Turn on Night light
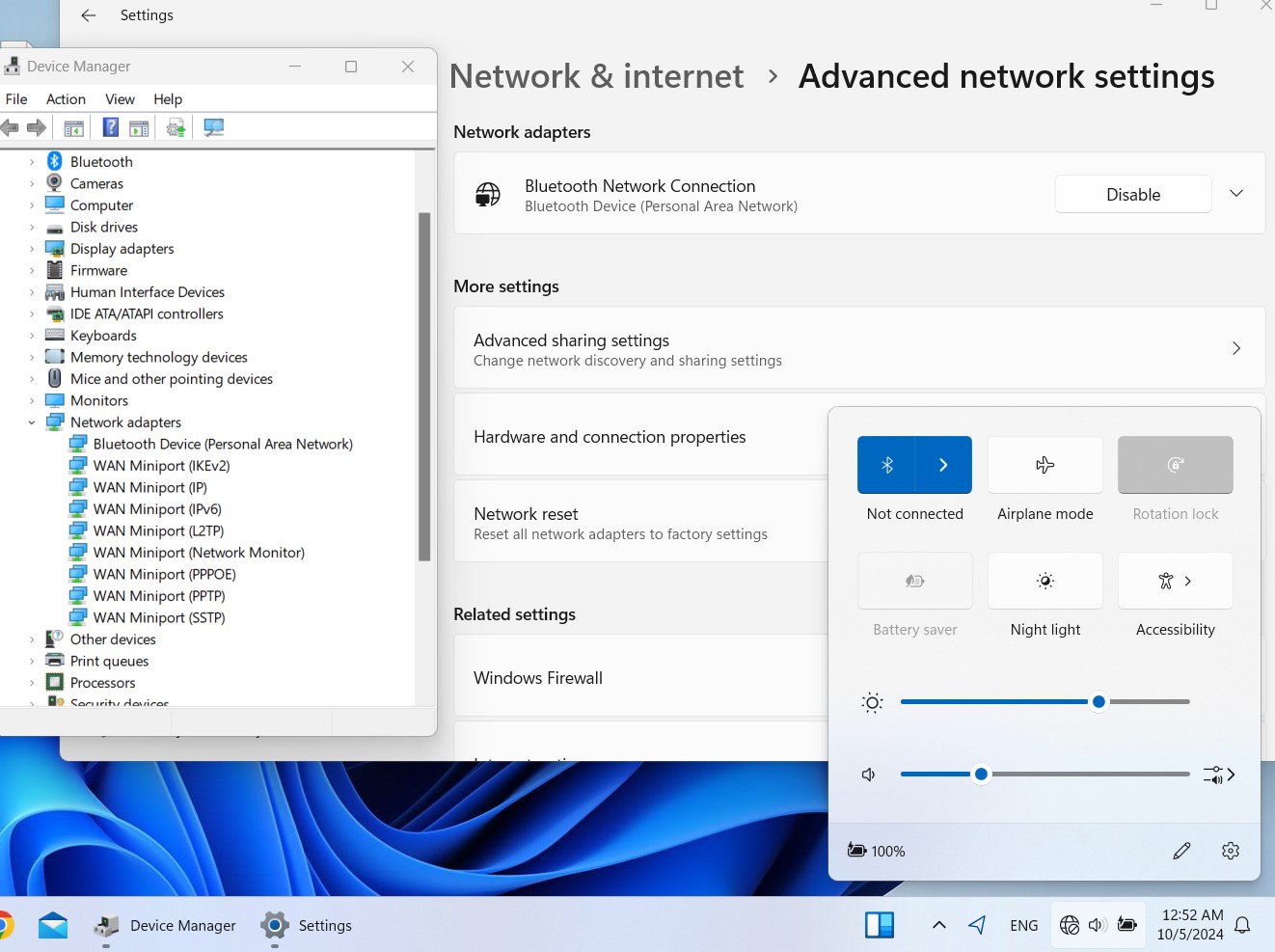 click(x=1044, y=581)
